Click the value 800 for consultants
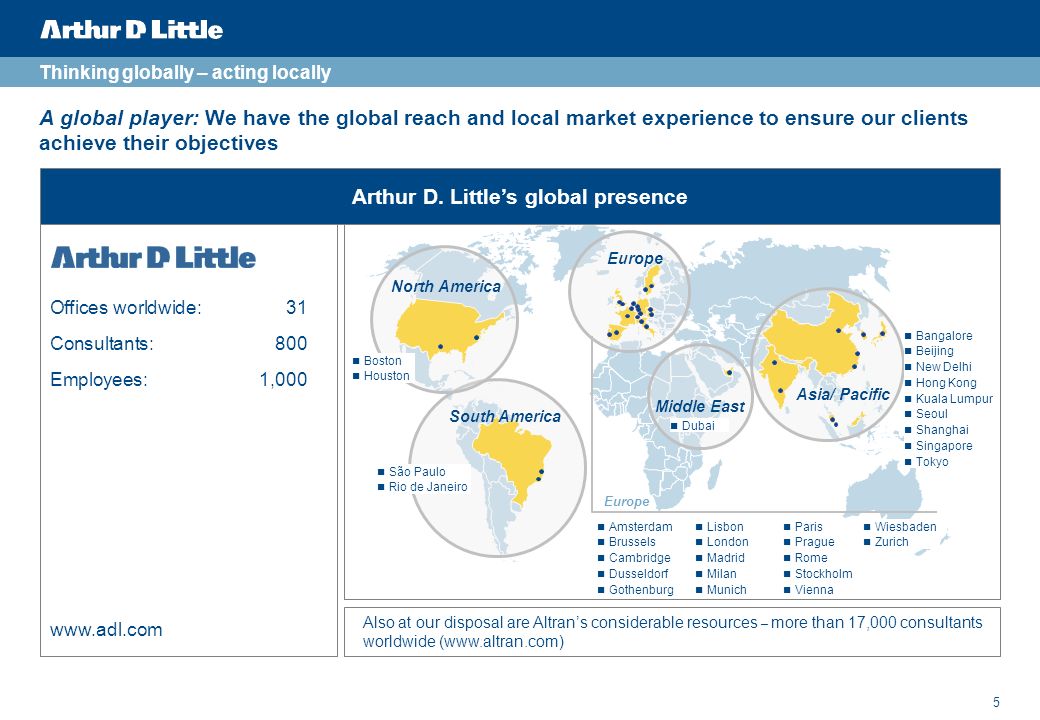This screenshot has width=1040, height=720. click(x=291, y=343)
